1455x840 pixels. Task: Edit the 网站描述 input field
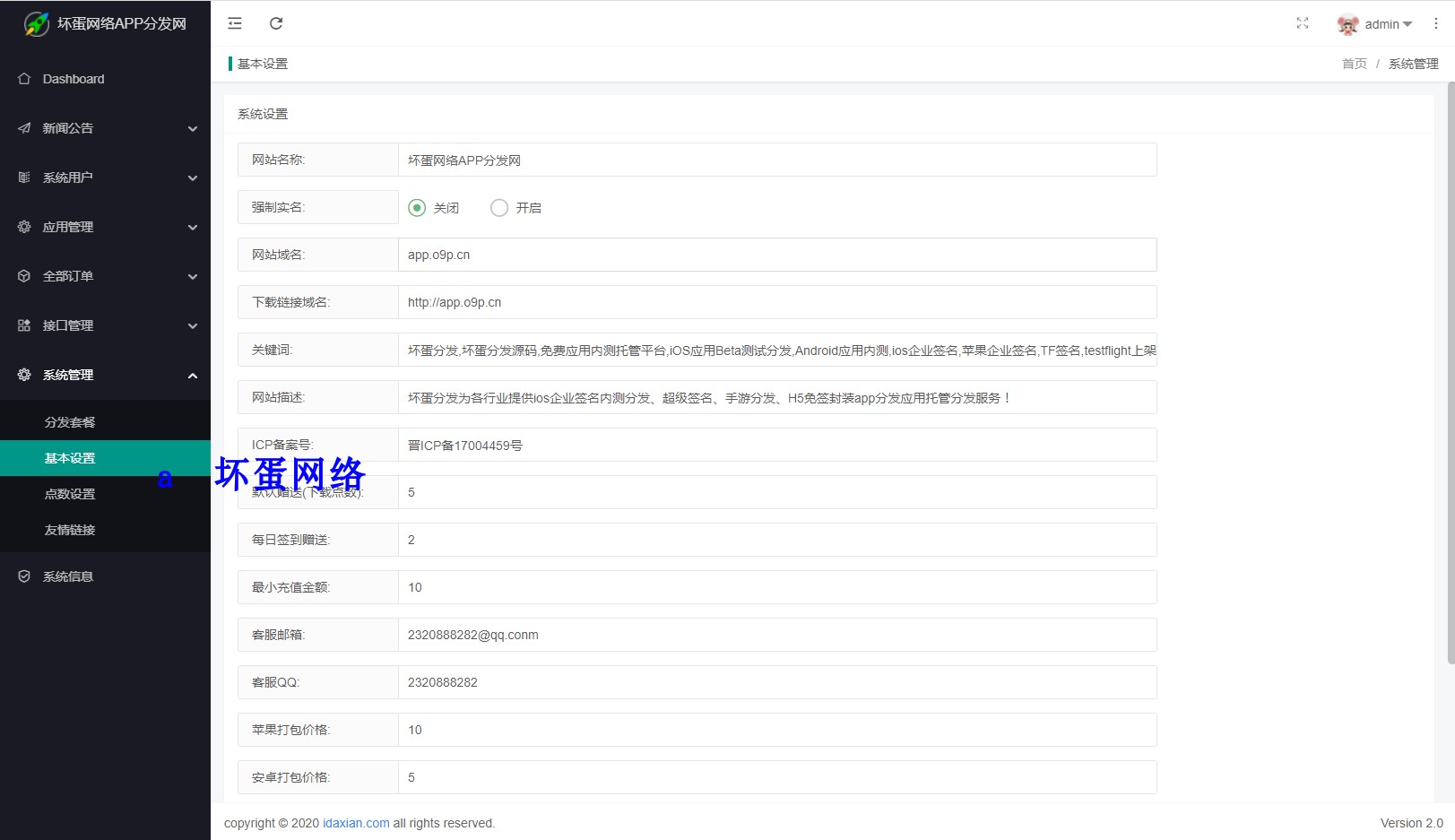click(777, 397)
